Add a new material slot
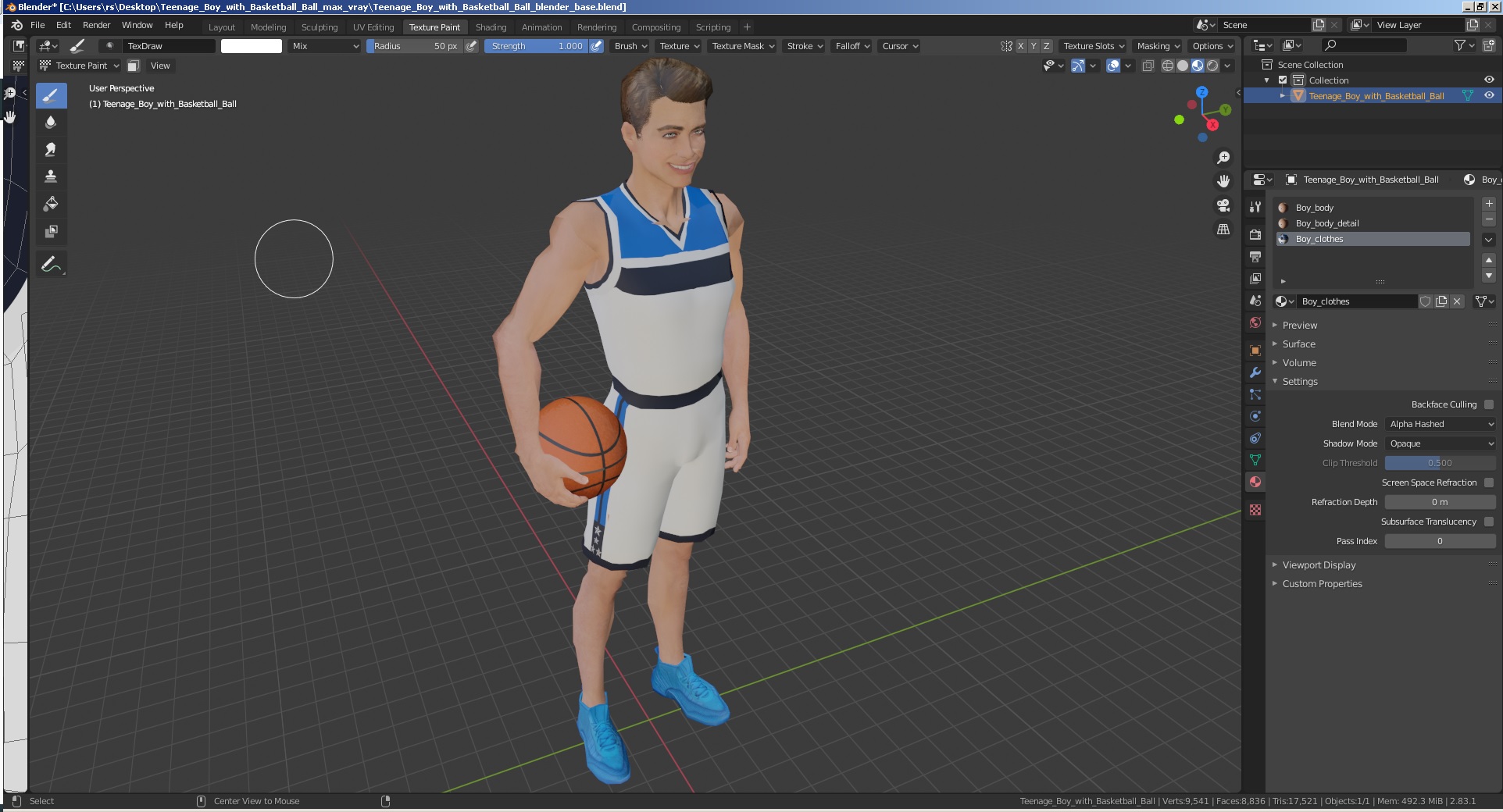 pyautogui.click(x=1489, y=204)
